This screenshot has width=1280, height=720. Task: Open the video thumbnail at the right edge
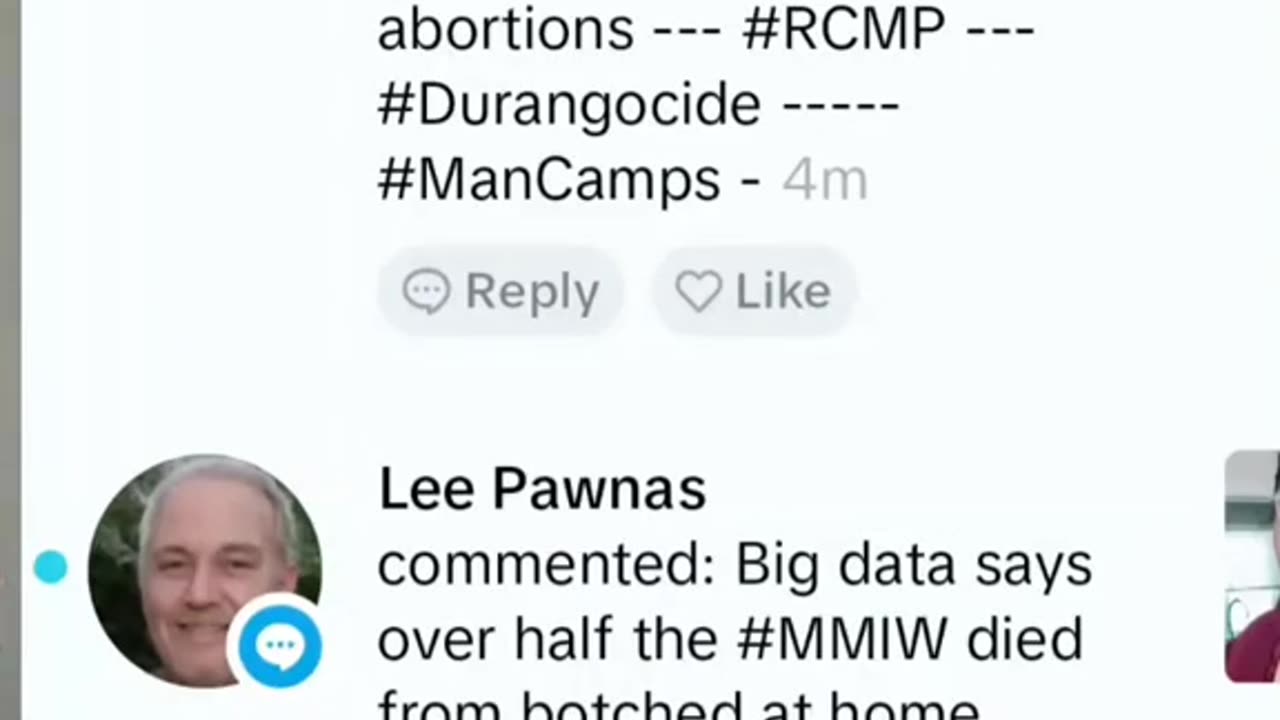pos(1252,566)
